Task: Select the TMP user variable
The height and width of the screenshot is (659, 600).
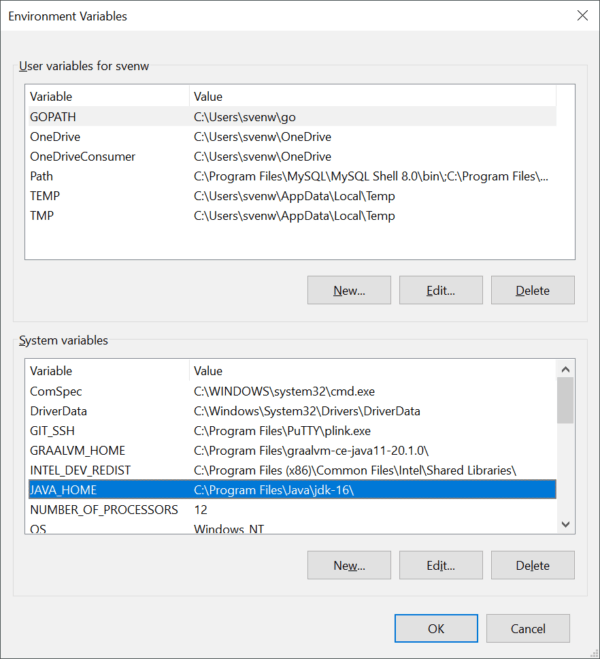Action: 292,216
